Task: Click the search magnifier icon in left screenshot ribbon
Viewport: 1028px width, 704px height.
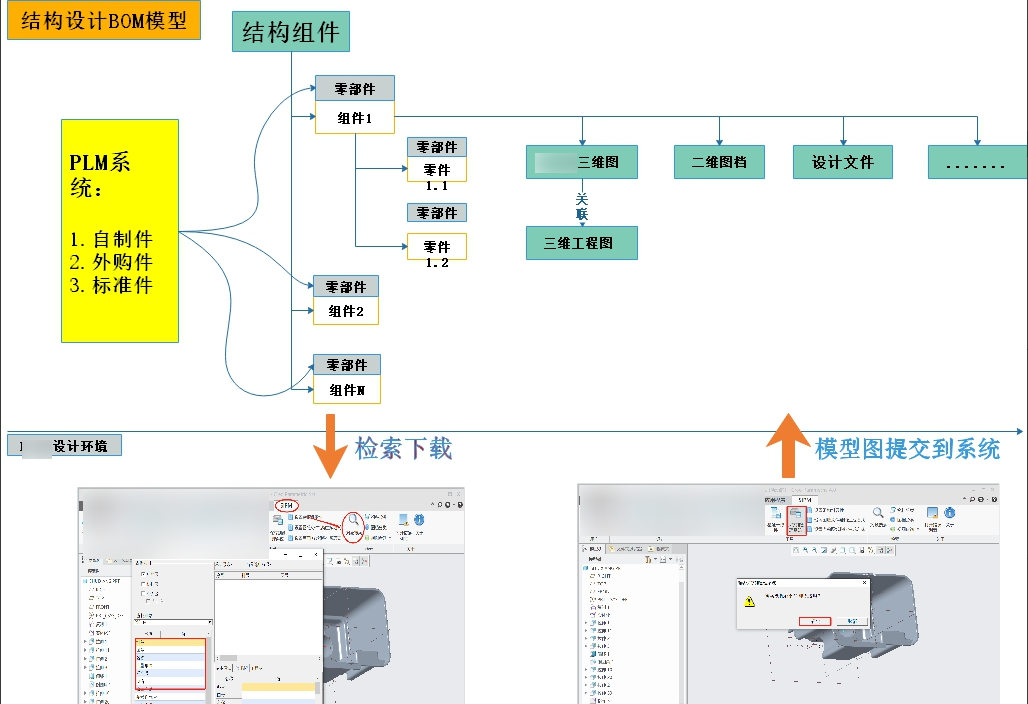Action: (x=353, y=520)
